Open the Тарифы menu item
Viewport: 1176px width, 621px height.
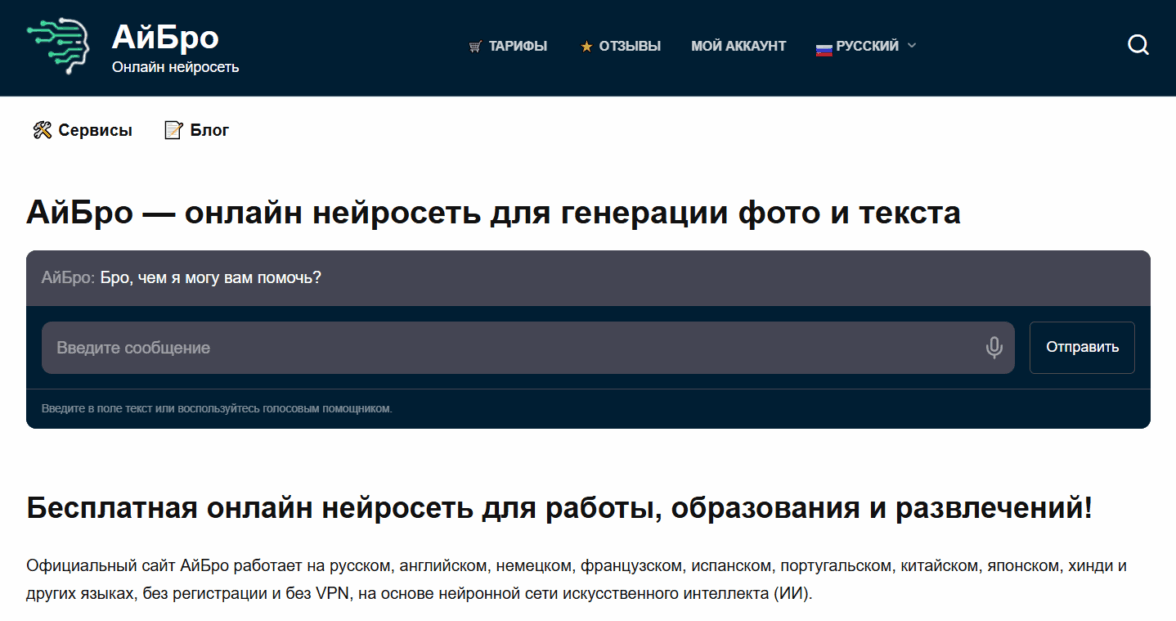point(518,46)
